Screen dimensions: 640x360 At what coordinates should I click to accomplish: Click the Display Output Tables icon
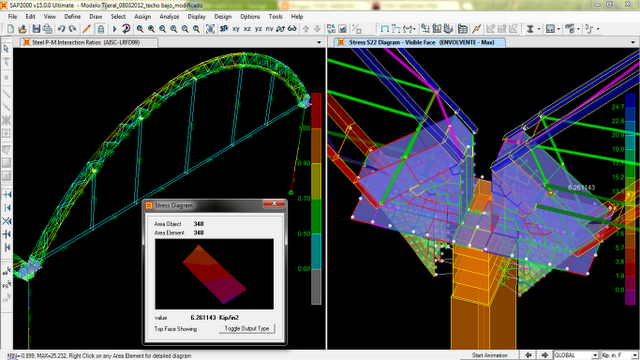click(462, 29)
